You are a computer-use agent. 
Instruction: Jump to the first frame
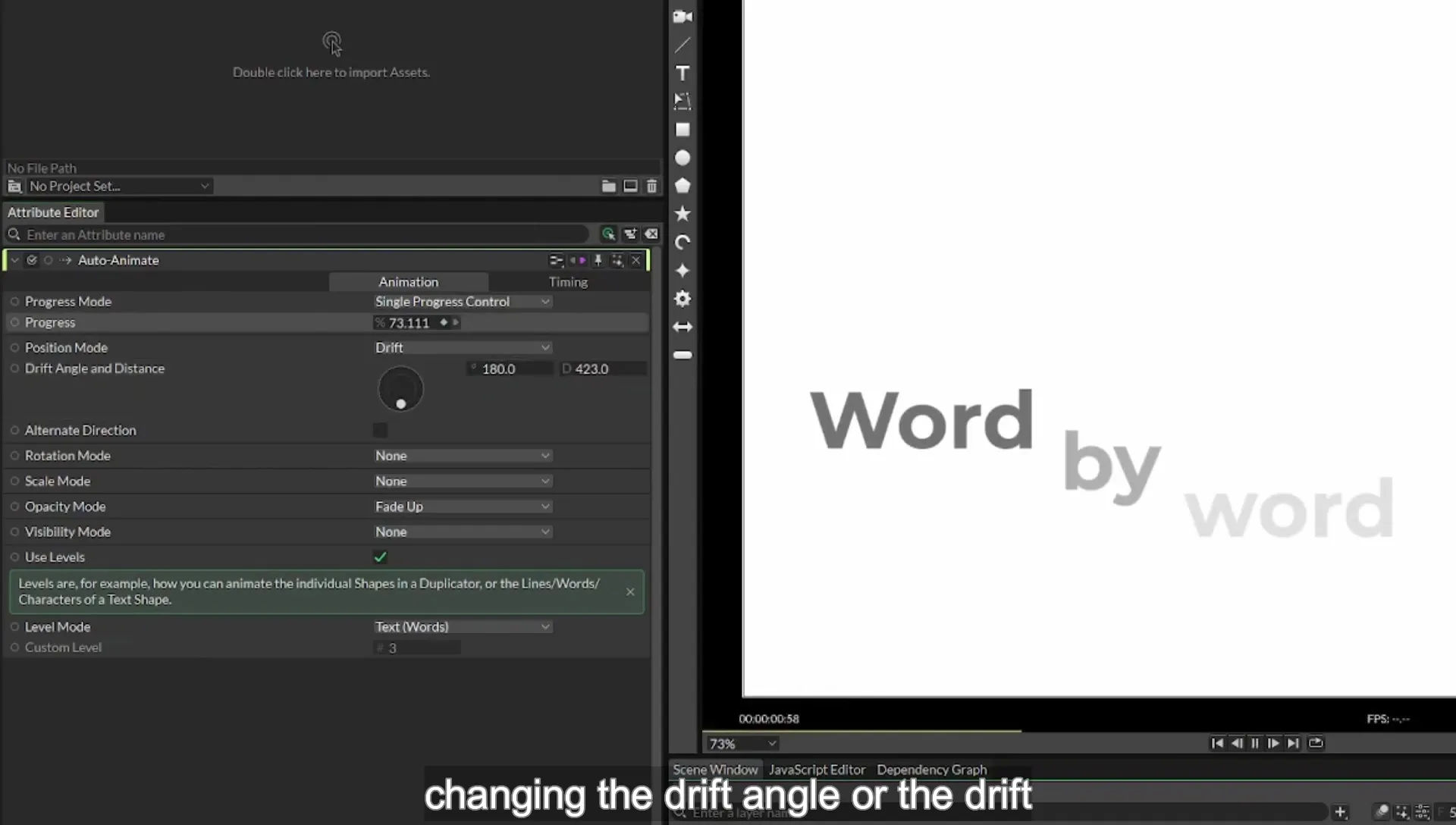[x=1217, y=743]
